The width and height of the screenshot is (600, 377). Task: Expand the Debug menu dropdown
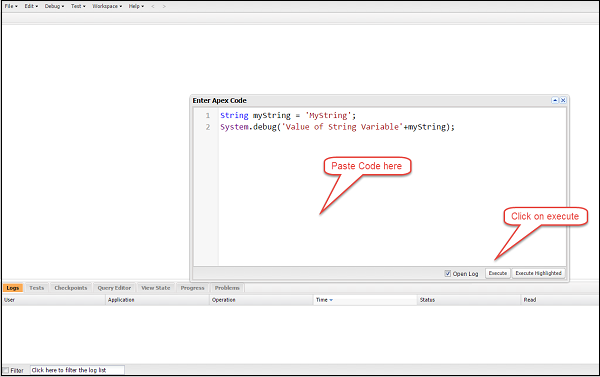click(54, 6)
